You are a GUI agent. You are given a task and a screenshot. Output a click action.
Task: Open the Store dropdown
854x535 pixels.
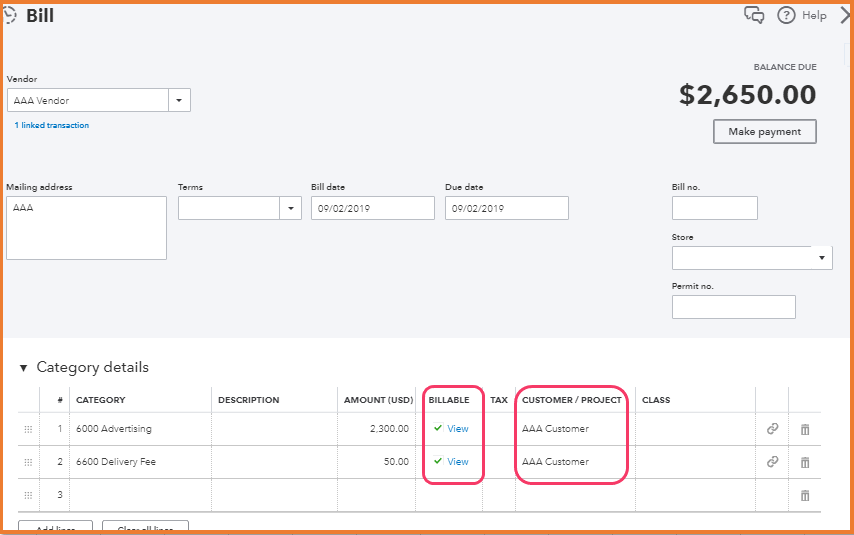(x=822, y=258)
